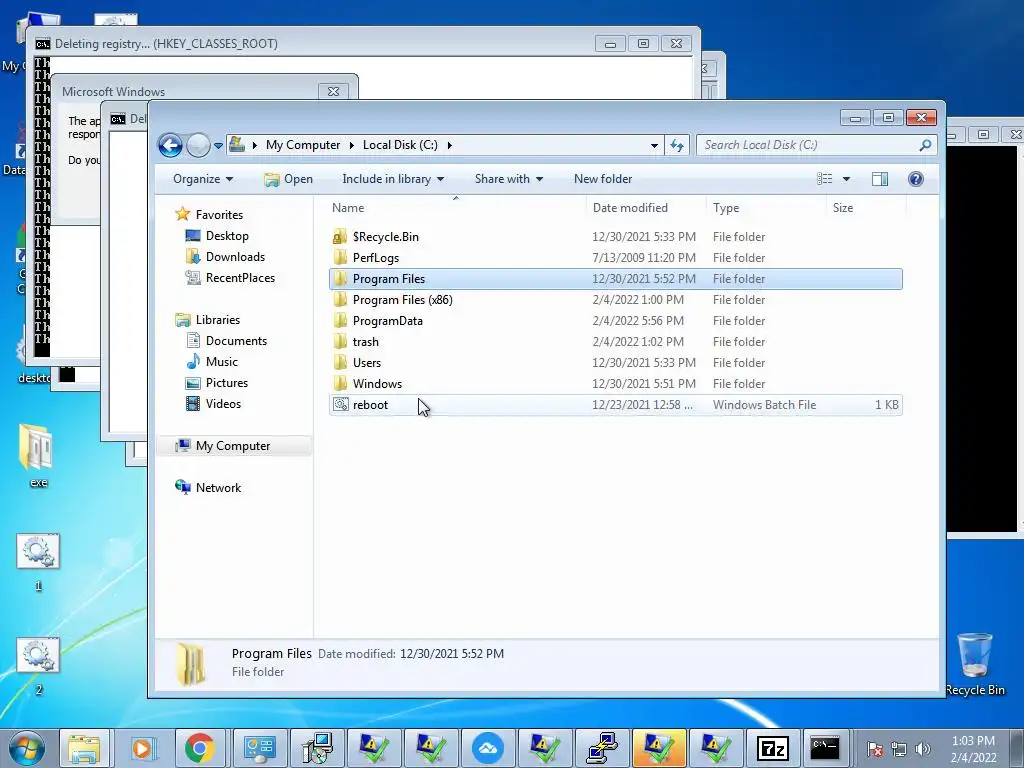
Task: Select the Users folder
Action: (615, 362)
